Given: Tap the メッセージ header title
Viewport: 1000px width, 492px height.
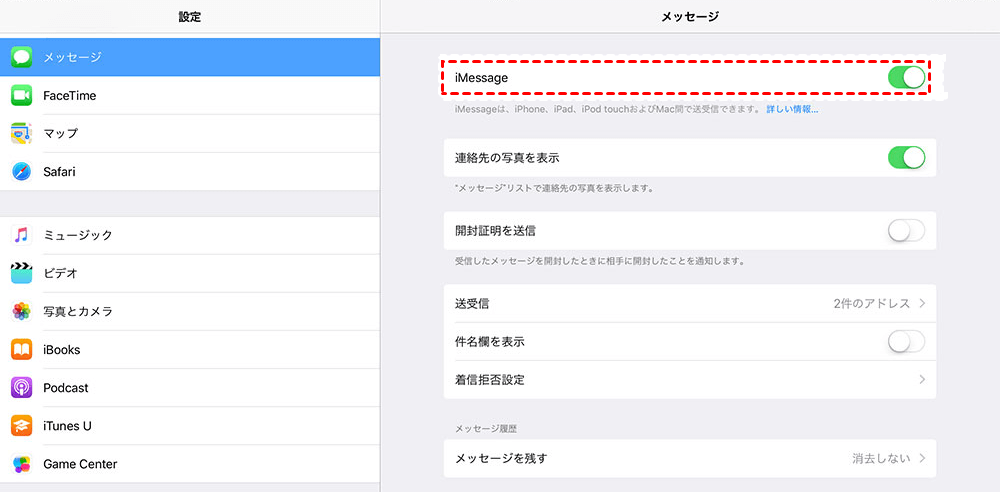Looking at the screenshot, I should [x=690, y=17].
